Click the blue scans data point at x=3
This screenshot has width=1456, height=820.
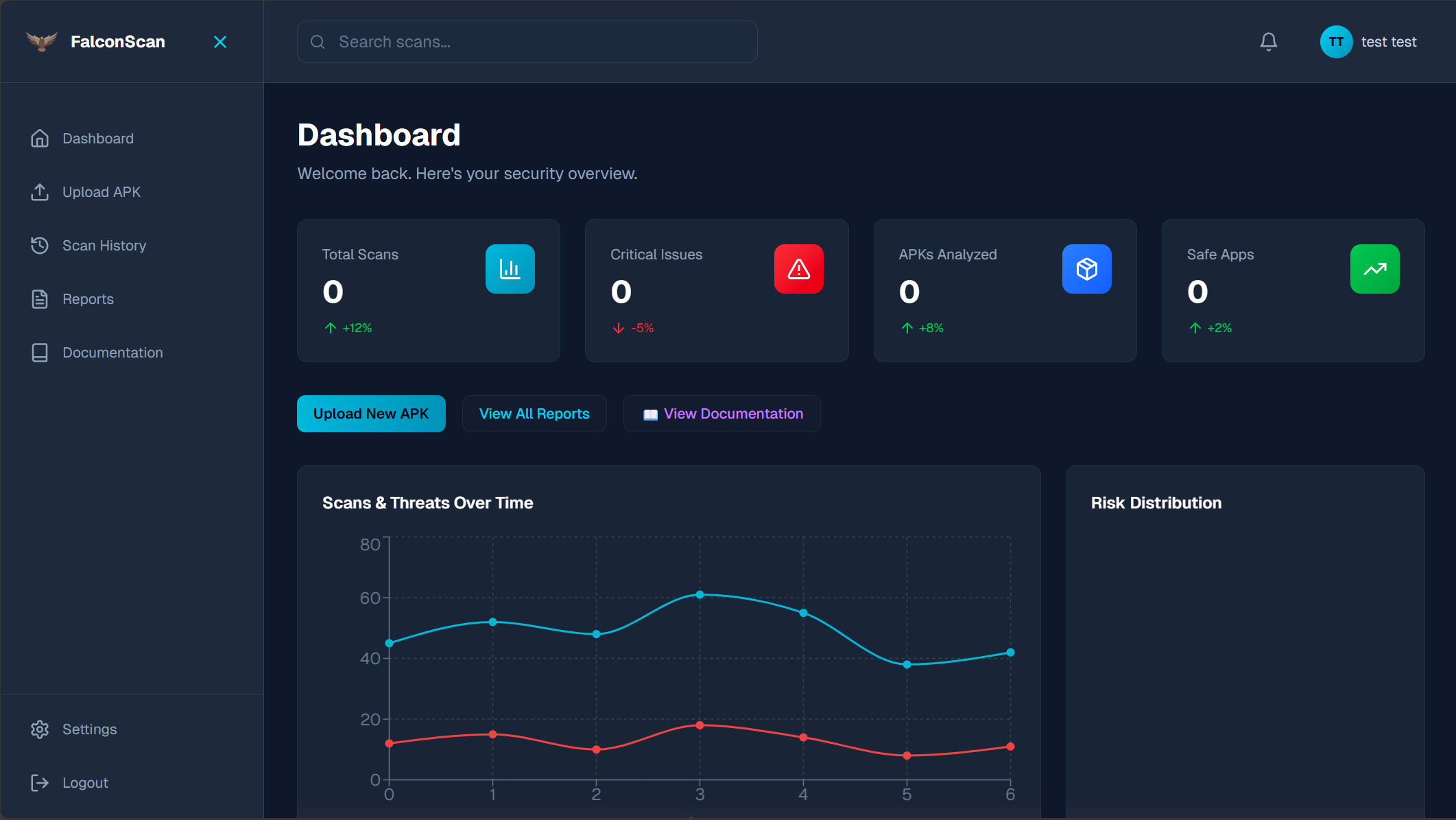click(700, 595)
